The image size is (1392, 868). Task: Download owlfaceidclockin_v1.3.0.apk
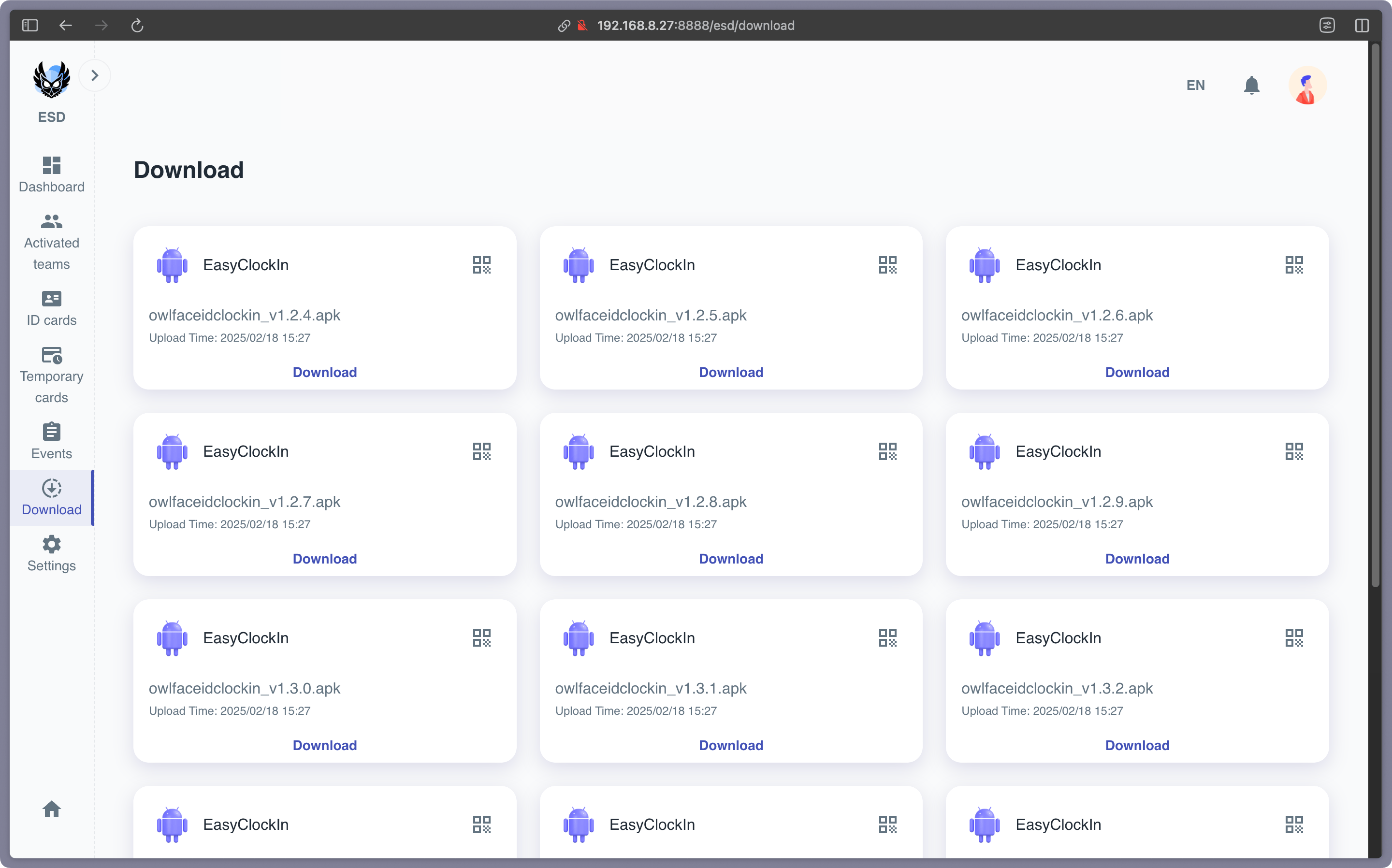pos(324,745)
